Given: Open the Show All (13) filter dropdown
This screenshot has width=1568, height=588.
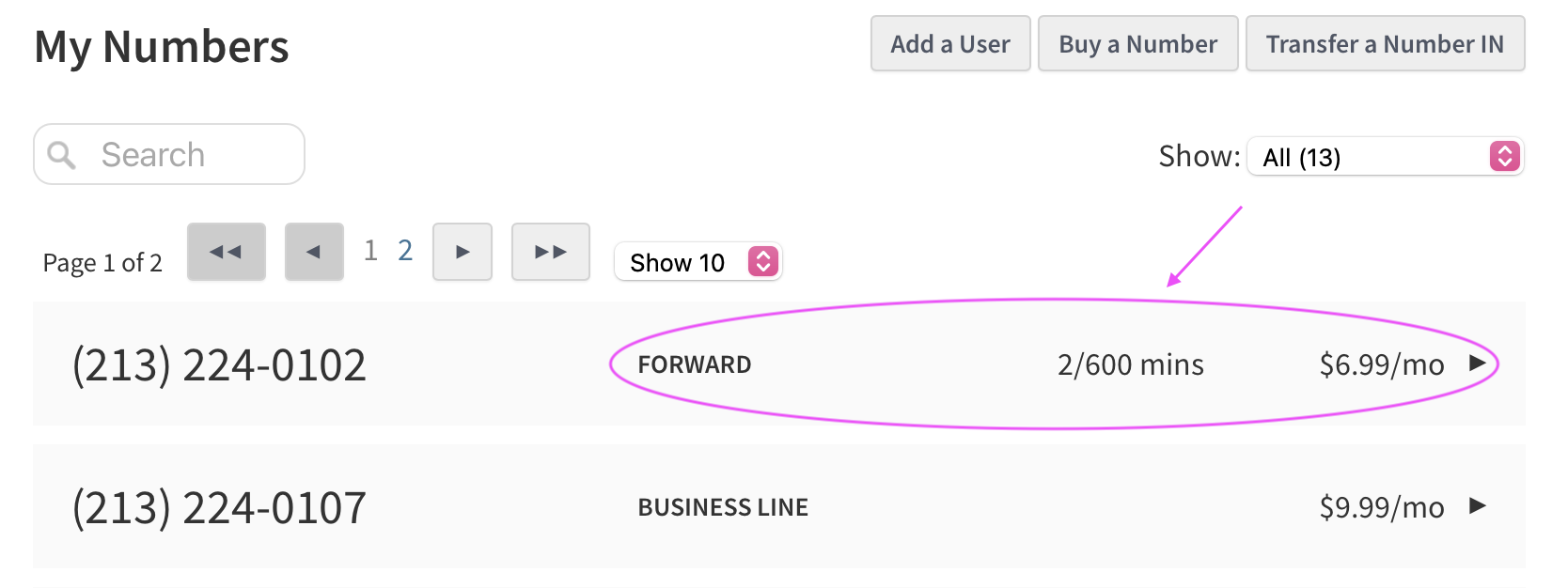Looking at the screenshot, I should (x=1385, y=157).
